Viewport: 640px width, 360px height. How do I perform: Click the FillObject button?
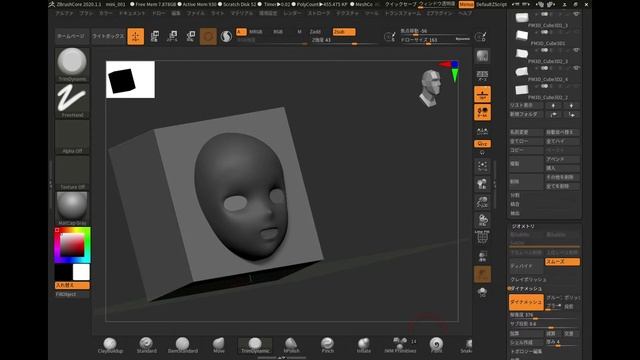[72, 294]
